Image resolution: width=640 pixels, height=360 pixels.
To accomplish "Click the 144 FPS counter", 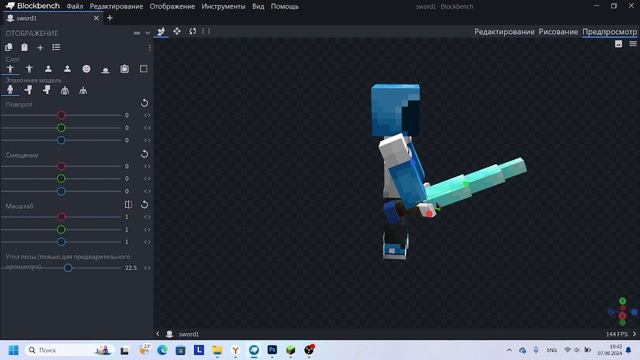I will (x=616, y=334).
